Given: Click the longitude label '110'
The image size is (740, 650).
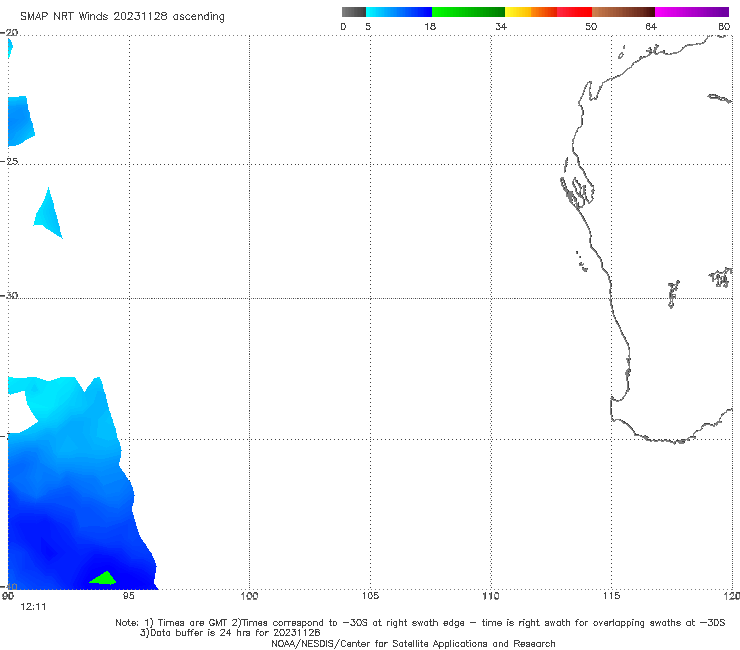Looking at the screenshot, I should (491, 596).
